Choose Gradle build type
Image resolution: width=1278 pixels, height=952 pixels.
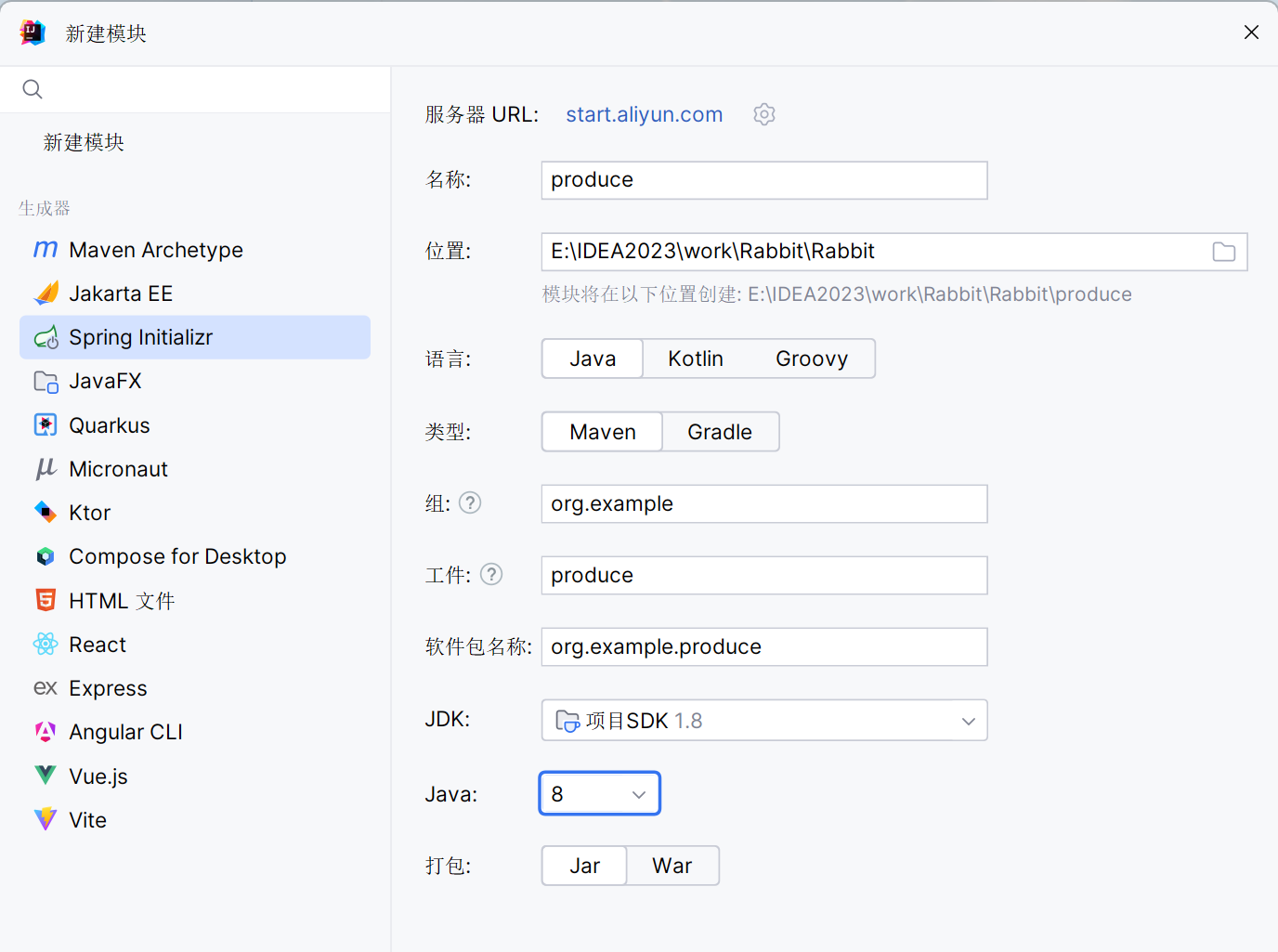tap(720, 432)
